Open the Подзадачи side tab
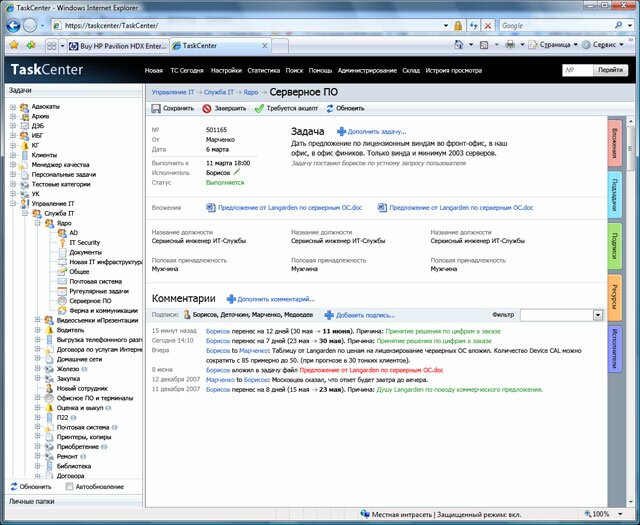Viewport: 640px width, 525px height. [615, 194]
